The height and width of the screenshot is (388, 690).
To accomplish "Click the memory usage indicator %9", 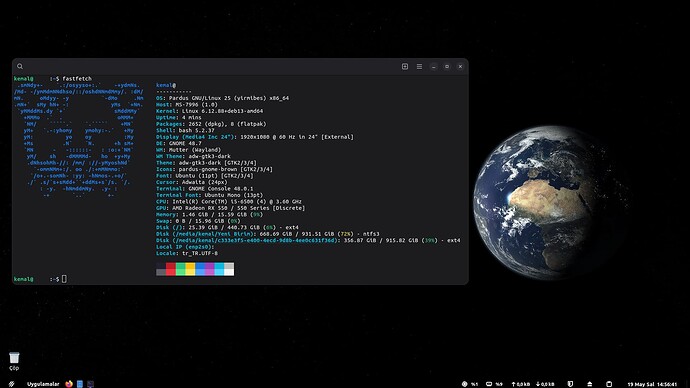I will [x=494, y=384].
